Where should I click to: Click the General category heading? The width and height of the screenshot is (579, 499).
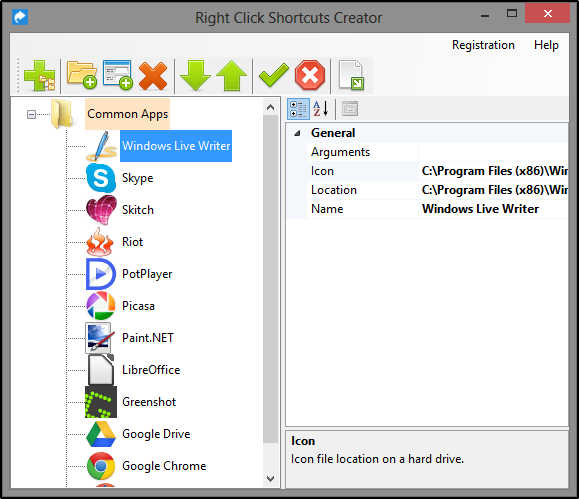tap(333, 133)
